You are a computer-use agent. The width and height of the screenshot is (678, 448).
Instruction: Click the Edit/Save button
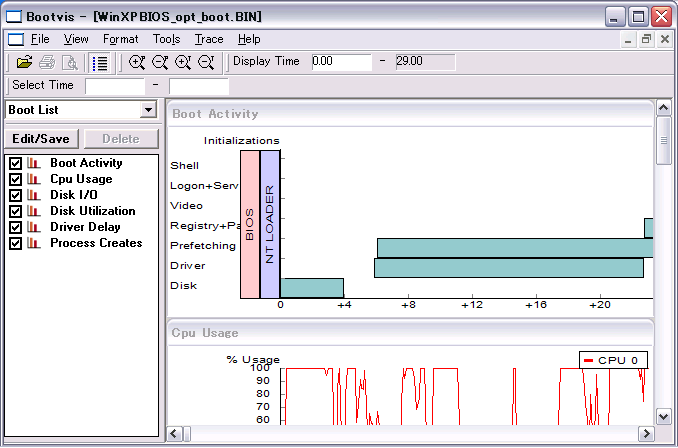[41, 139]
